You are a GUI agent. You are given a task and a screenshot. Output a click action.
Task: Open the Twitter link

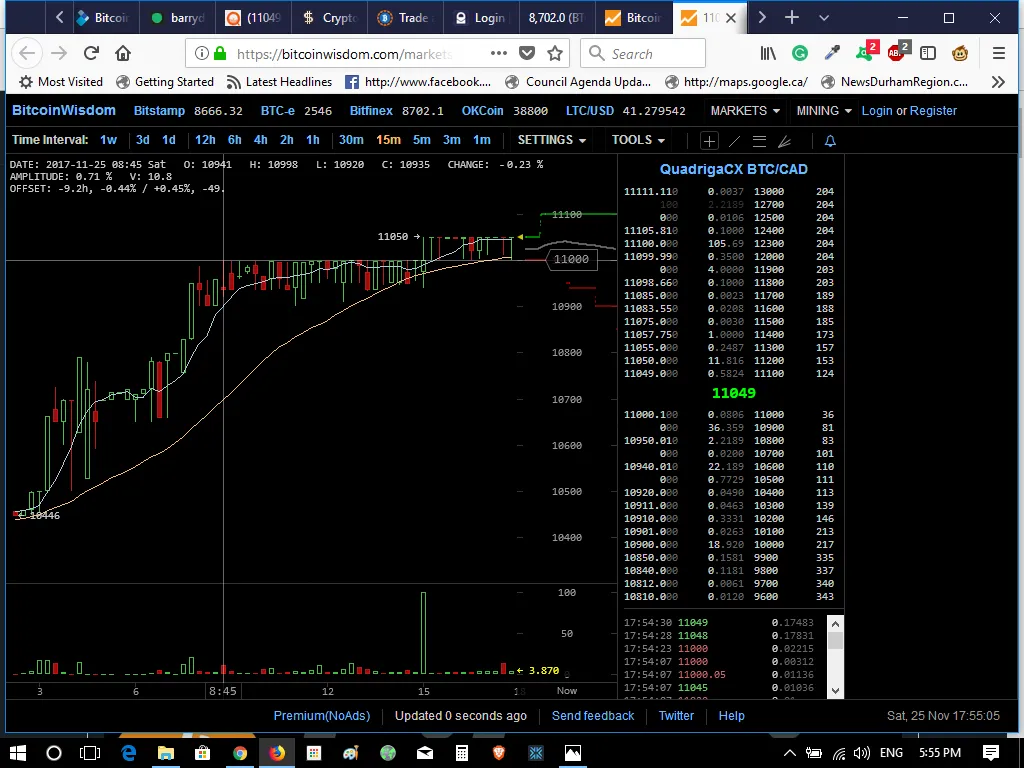[x=676, y=716]
